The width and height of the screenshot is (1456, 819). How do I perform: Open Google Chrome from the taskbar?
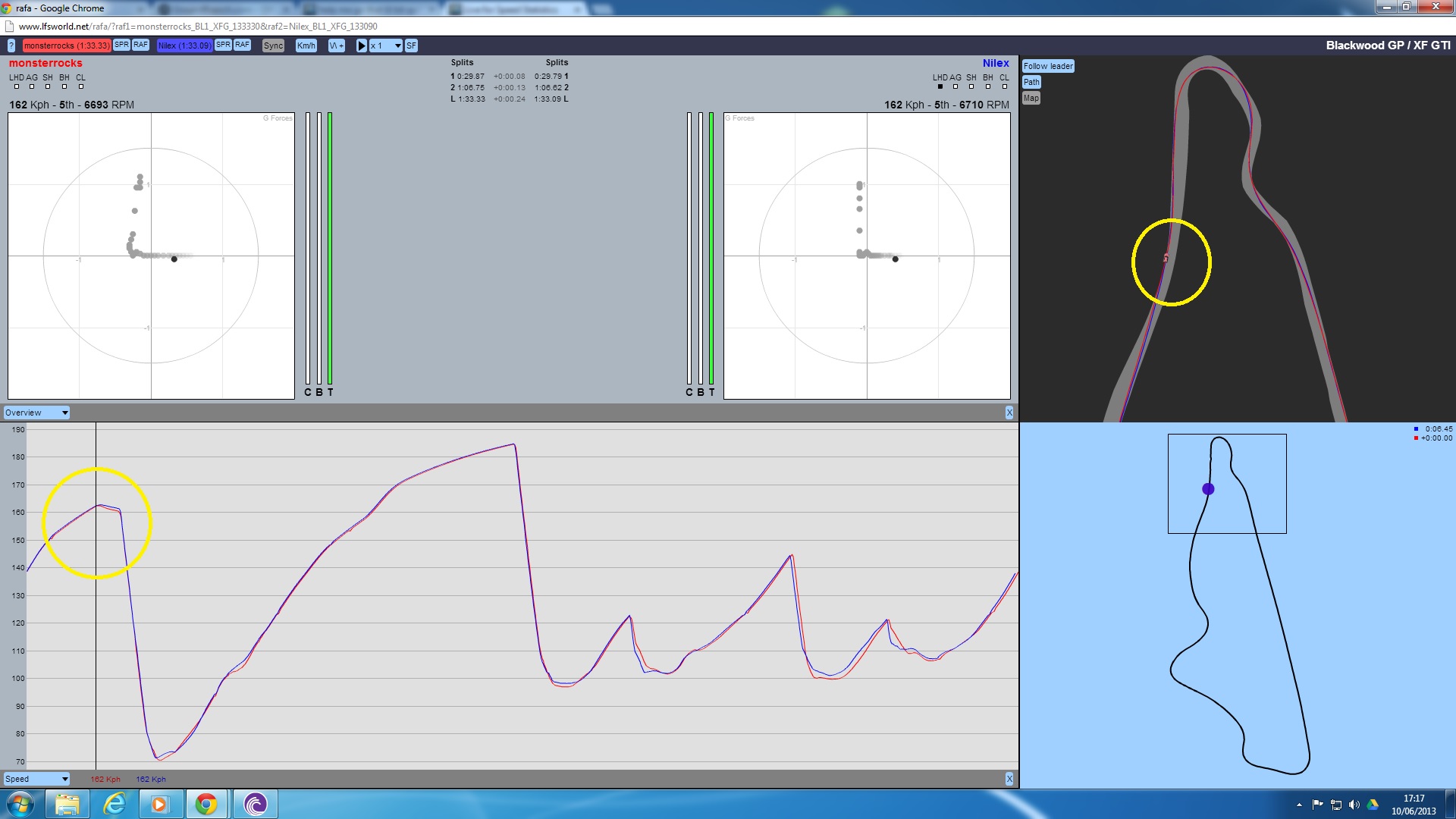tap(206, 804)
